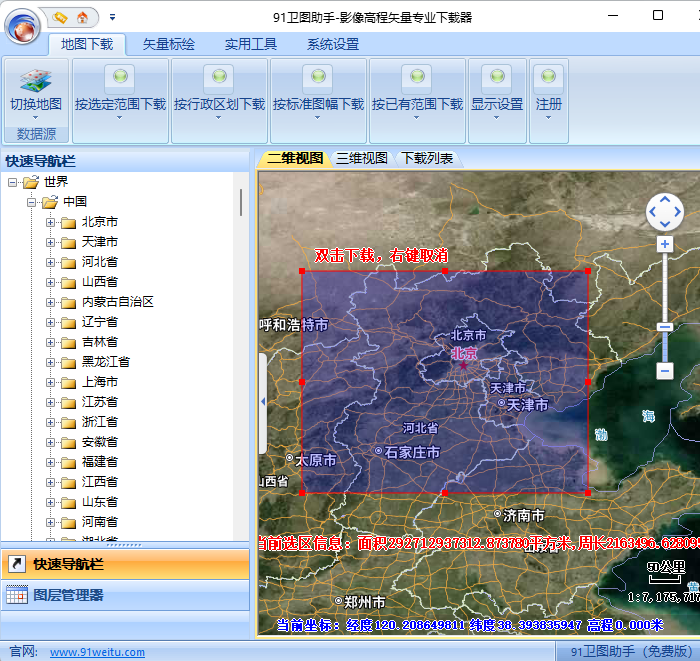Image resolution: width=700 pixels, height=661 pixels.
Task: Expand the 河北省 tree node
Action: point(50,262)
